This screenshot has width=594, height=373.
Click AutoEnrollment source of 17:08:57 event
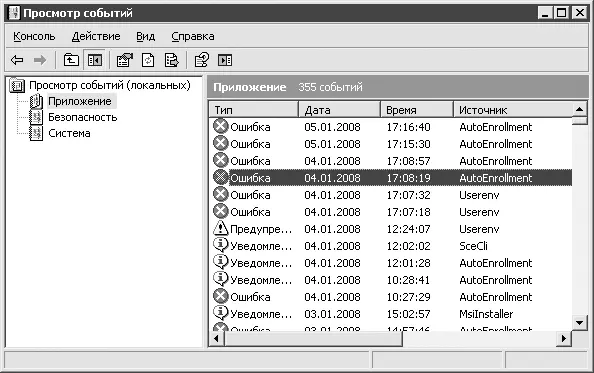point(496,161)
